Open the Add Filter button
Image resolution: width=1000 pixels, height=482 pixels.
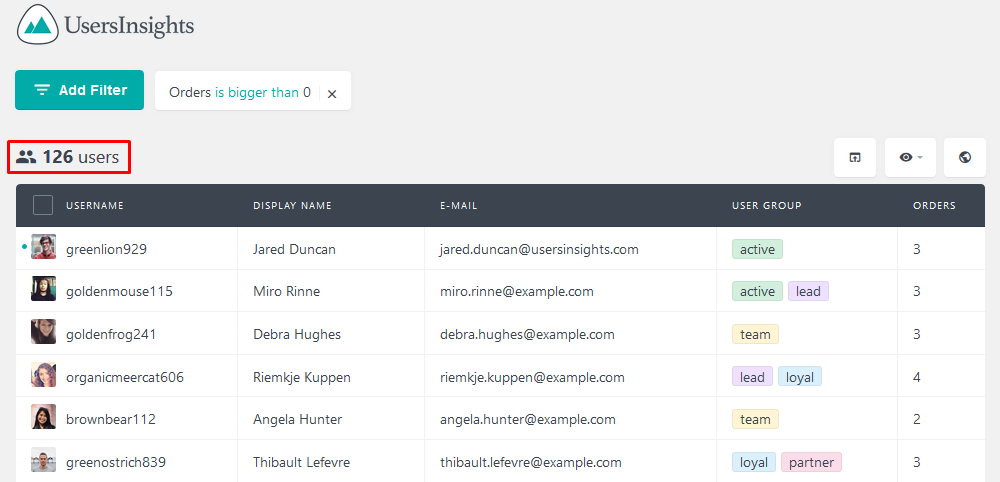click(80, 90)
